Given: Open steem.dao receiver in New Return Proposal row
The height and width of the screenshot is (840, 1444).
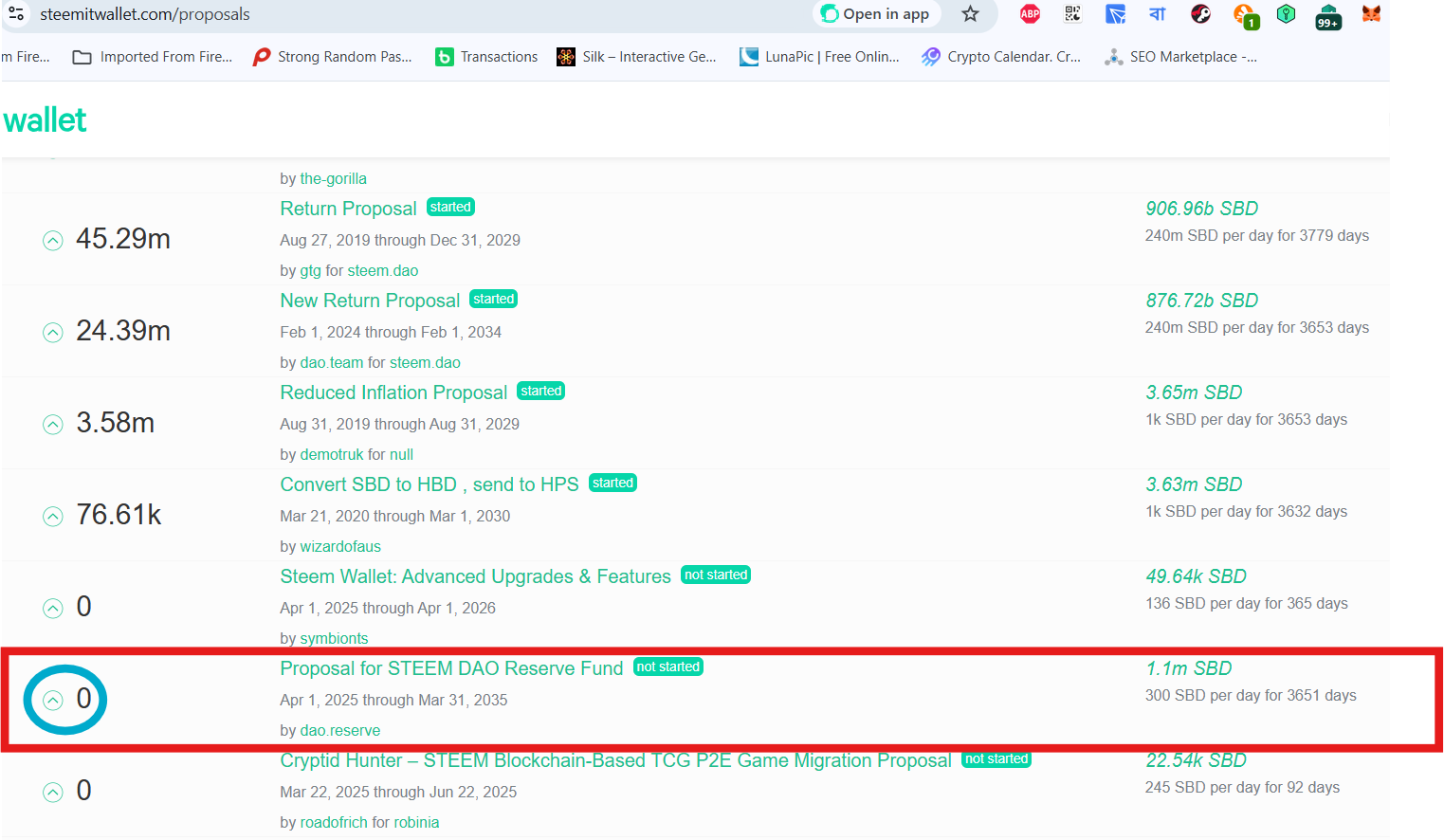Looking at the screenshot, I should click(x=425, y=362).
